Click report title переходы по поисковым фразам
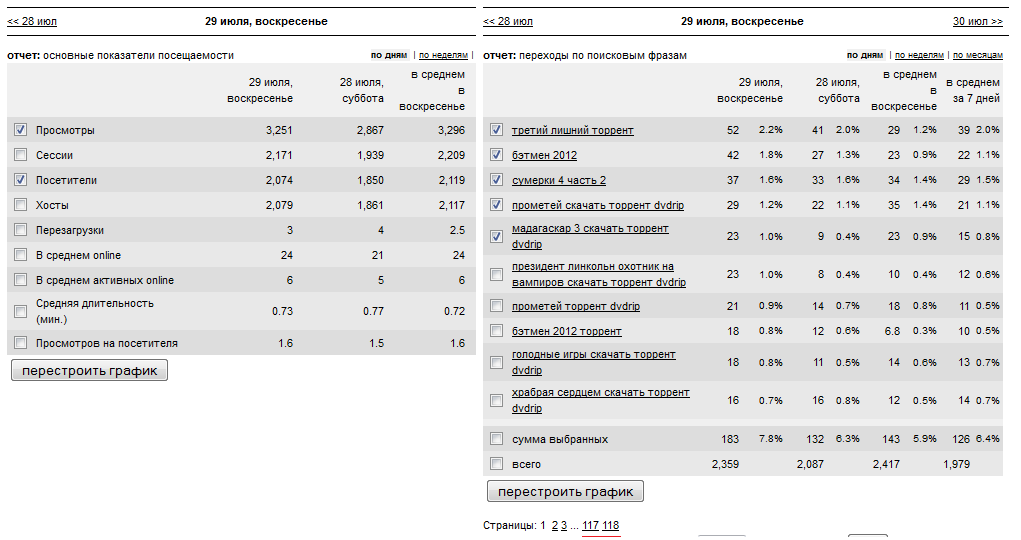This screenshot has width=1021, height=540. point(602,55)
